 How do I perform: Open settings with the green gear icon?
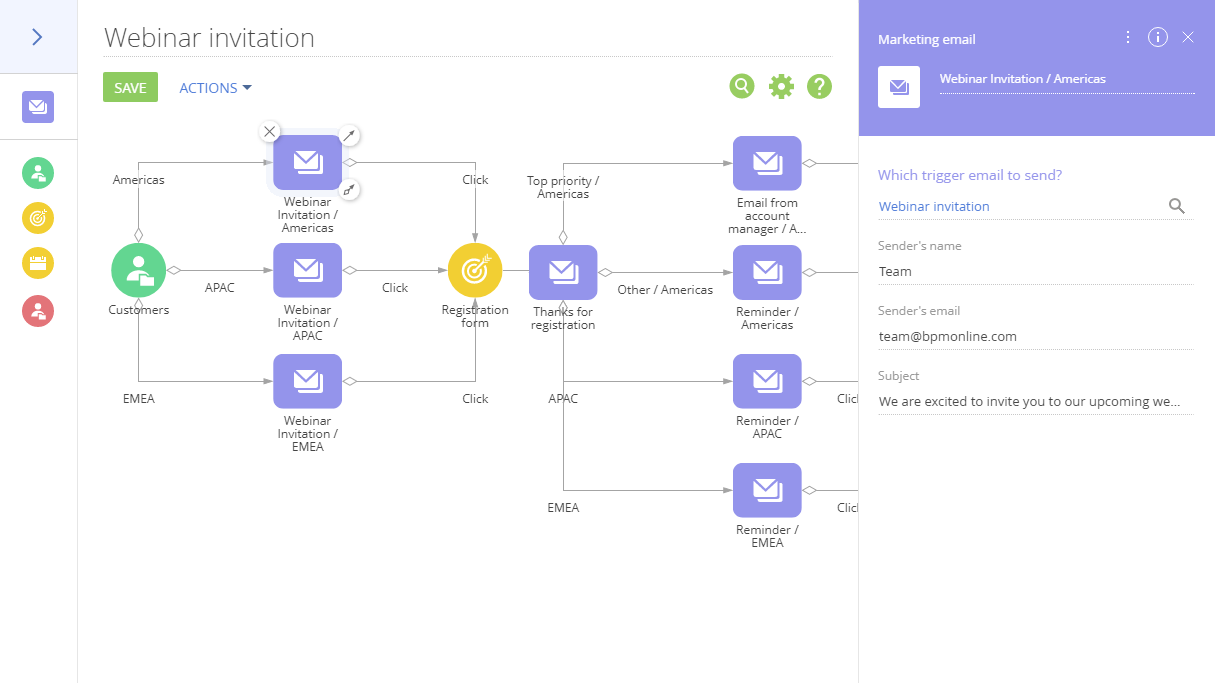tap(781, 87)
